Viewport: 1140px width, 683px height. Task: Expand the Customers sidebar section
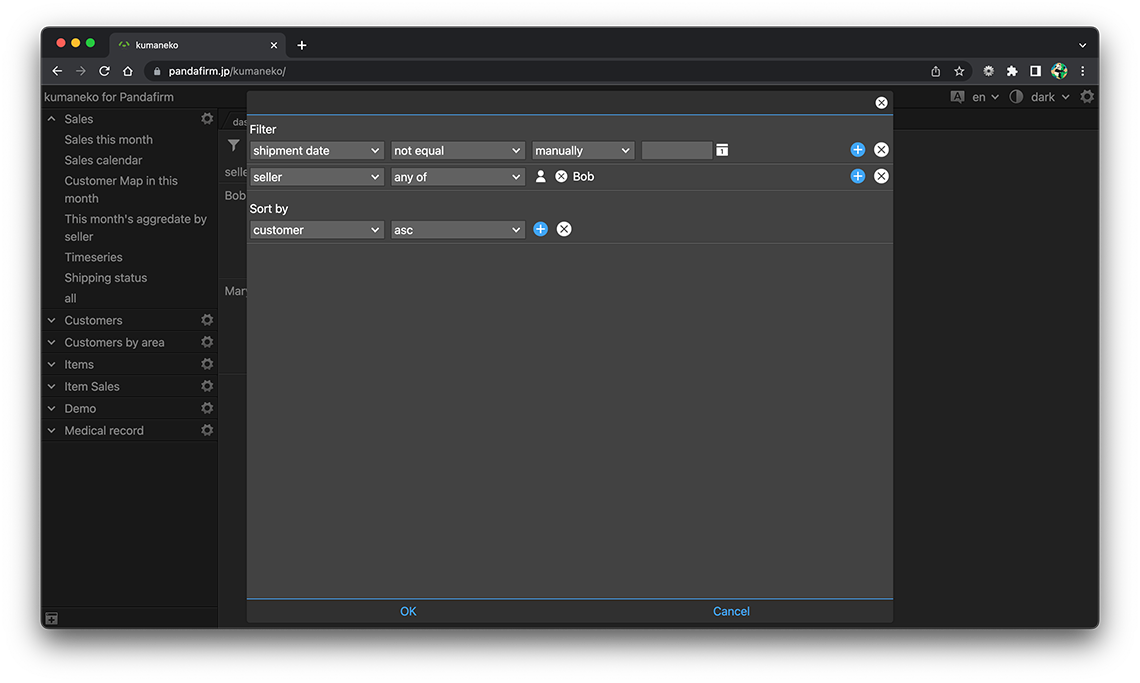pos(52,321)
